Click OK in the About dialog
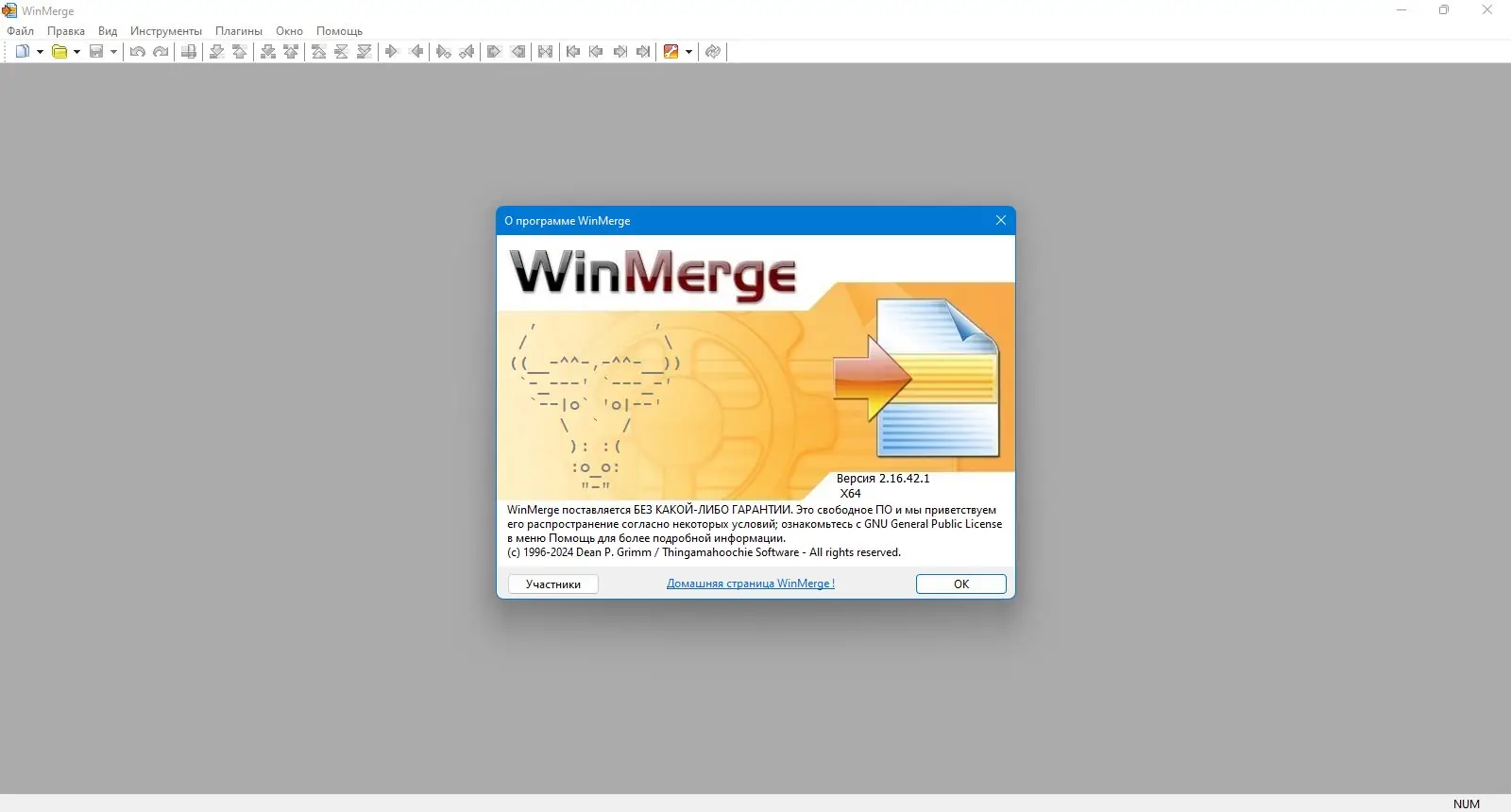The image size is (1511, 812). point(961,584)
